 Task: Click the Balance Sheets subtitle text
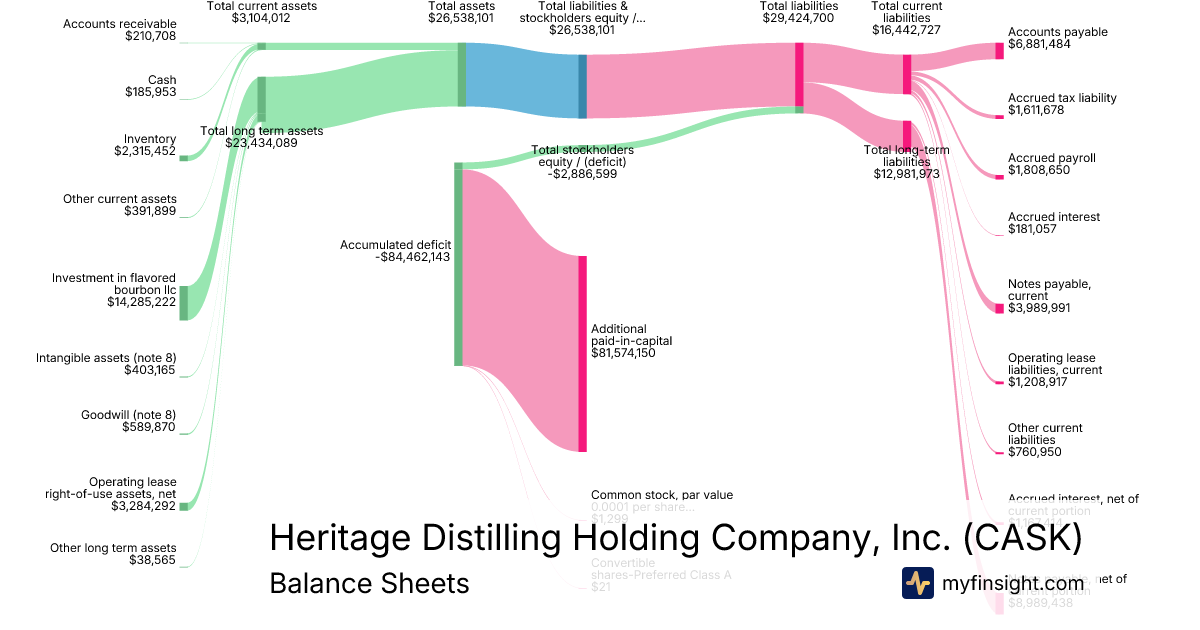pyautogui.click(x=369, y=583)
